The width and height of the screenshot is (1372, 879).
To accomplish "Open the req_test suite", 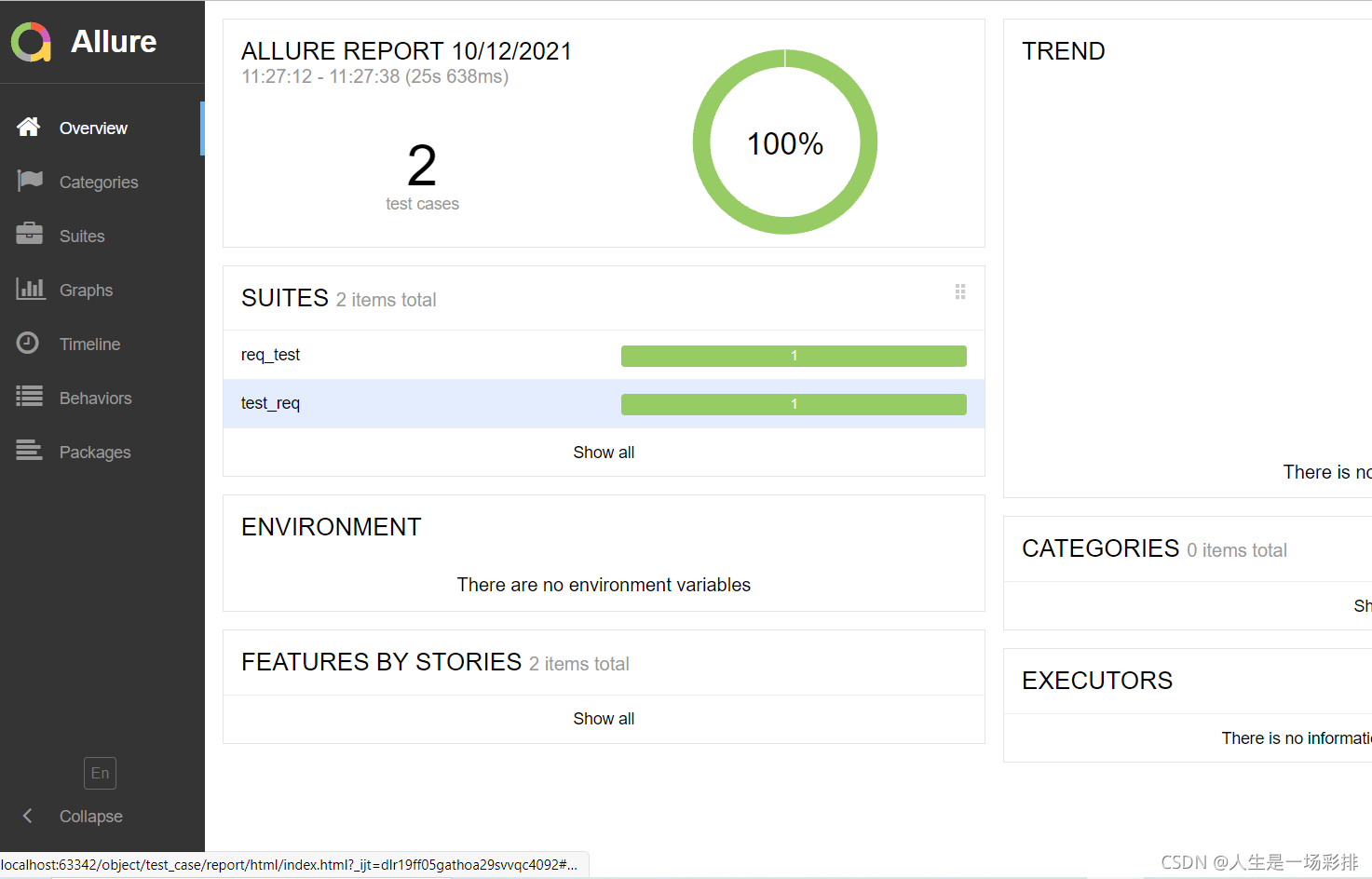I will click(x=271, y=355).
